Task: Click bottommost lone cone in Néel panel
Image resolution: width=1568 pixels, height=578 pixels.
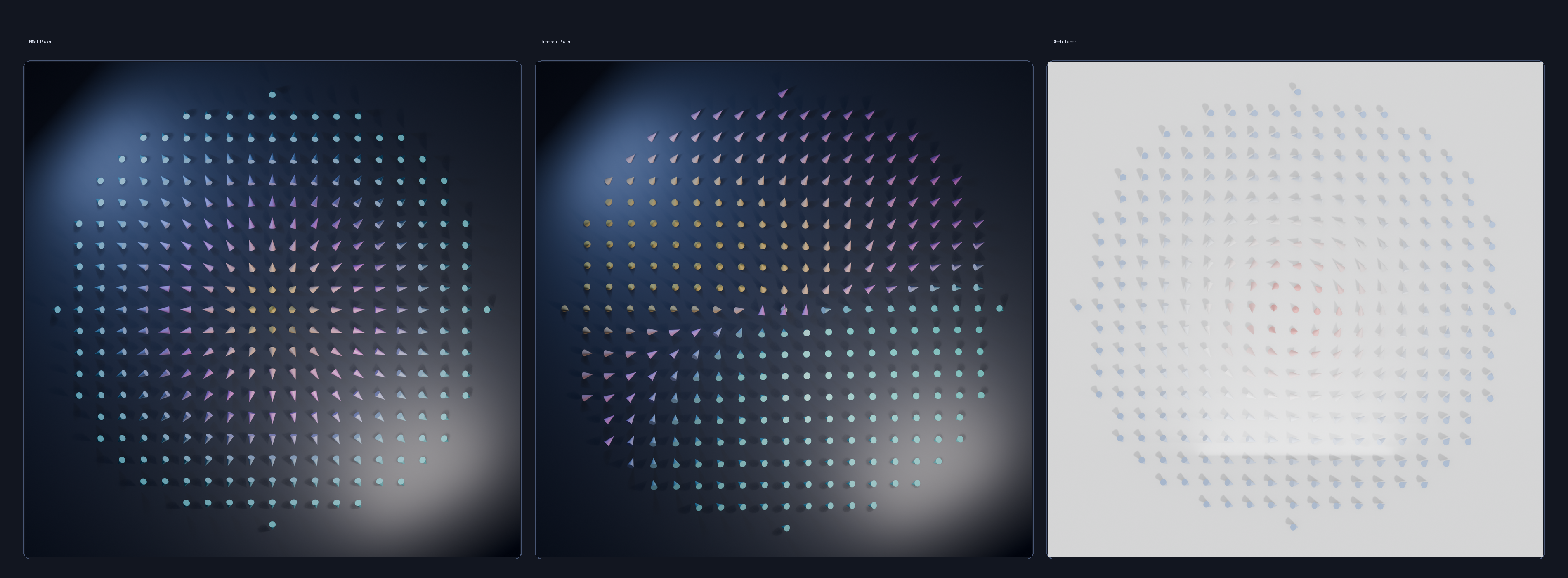Action: [x=272, y=524]
